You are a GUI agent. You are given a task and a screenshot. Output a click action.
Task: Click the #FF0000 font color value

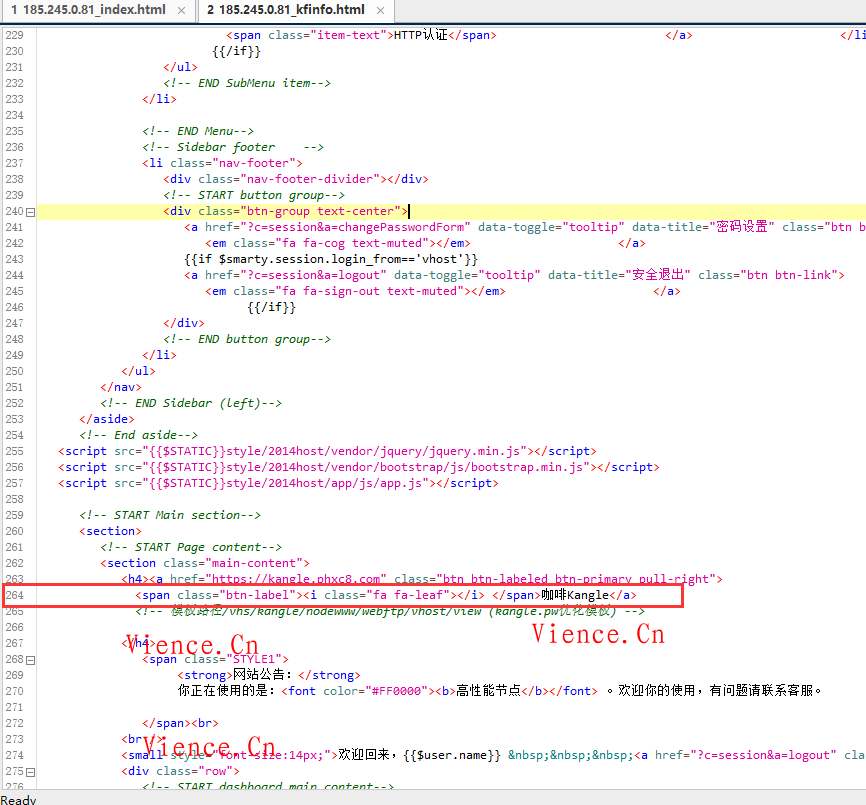coord(396,692)
